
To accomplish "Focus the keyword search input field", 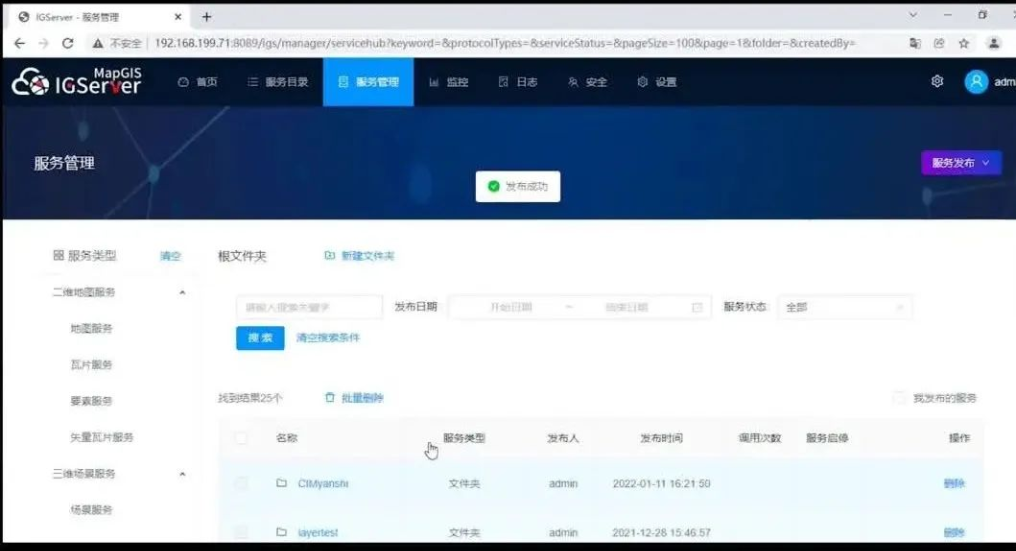I will [x=309, y=307].
